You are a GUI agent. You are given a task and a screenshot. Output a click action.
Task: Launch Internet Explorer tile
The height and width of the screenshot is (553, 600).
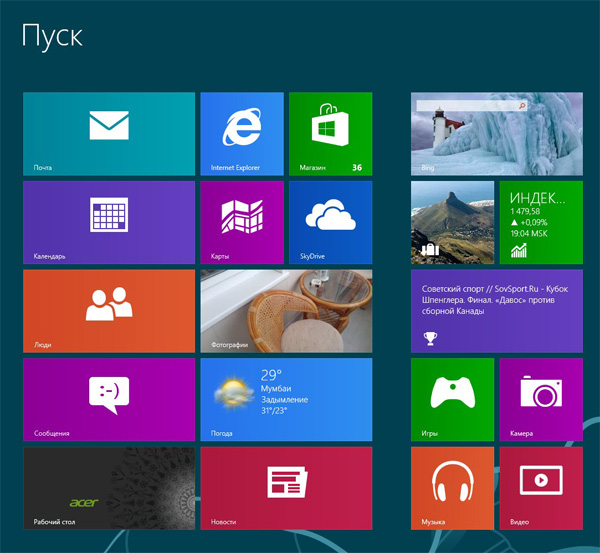click(241, 133)
